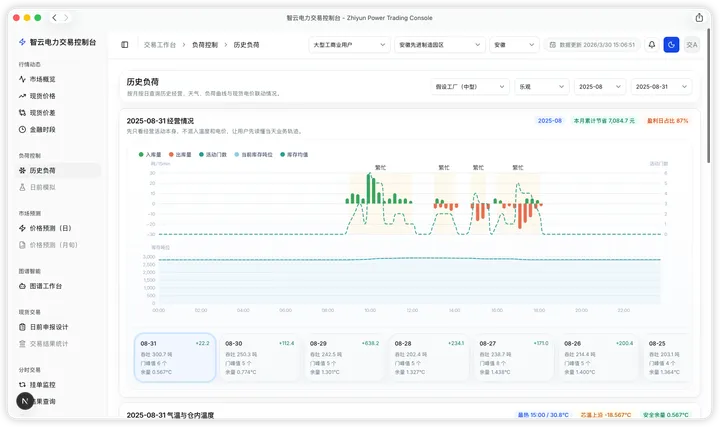Click the 历史负荷 sidebar icon
This screenshot has width=720, height=427.
pyautogui.click(x=22, y=170)
